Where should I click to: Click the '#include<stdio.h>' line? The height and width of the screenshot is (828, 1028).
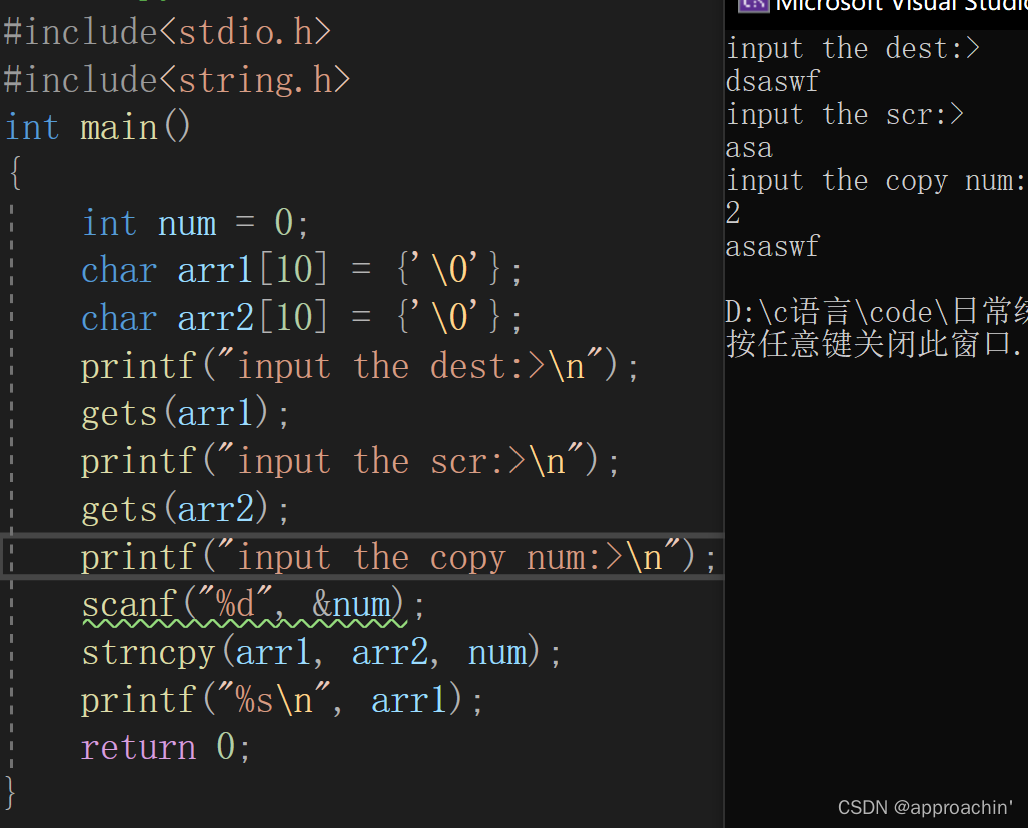pyautogui.click(x=167, y=32)
